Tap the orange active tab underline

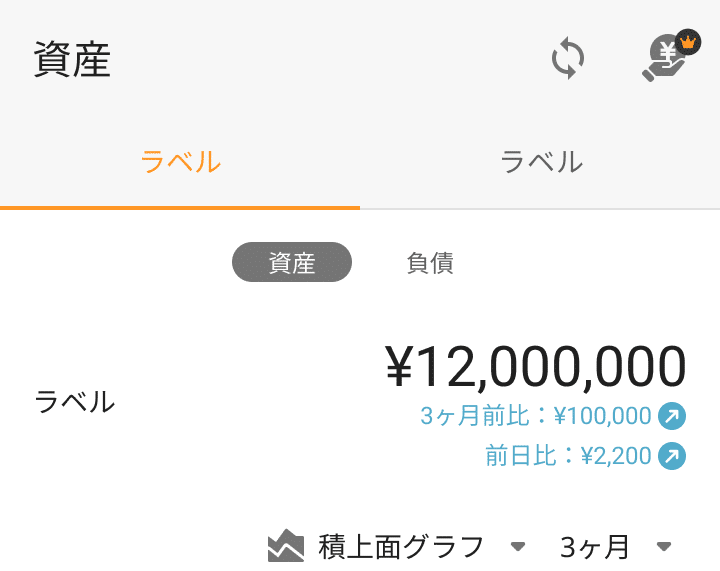click(180, 207)
